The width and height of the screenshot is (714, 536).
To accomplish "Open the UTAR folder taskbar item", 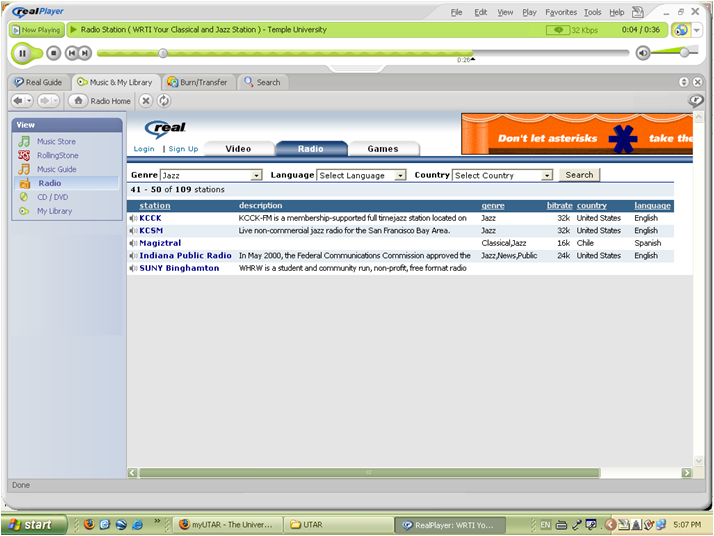I will pos(337,525).
